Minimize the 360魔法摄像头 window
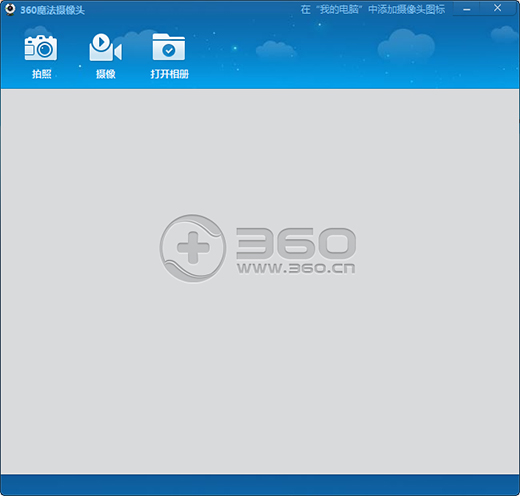The height and width of the screenshot is (496, 520). tap(467, 9)
